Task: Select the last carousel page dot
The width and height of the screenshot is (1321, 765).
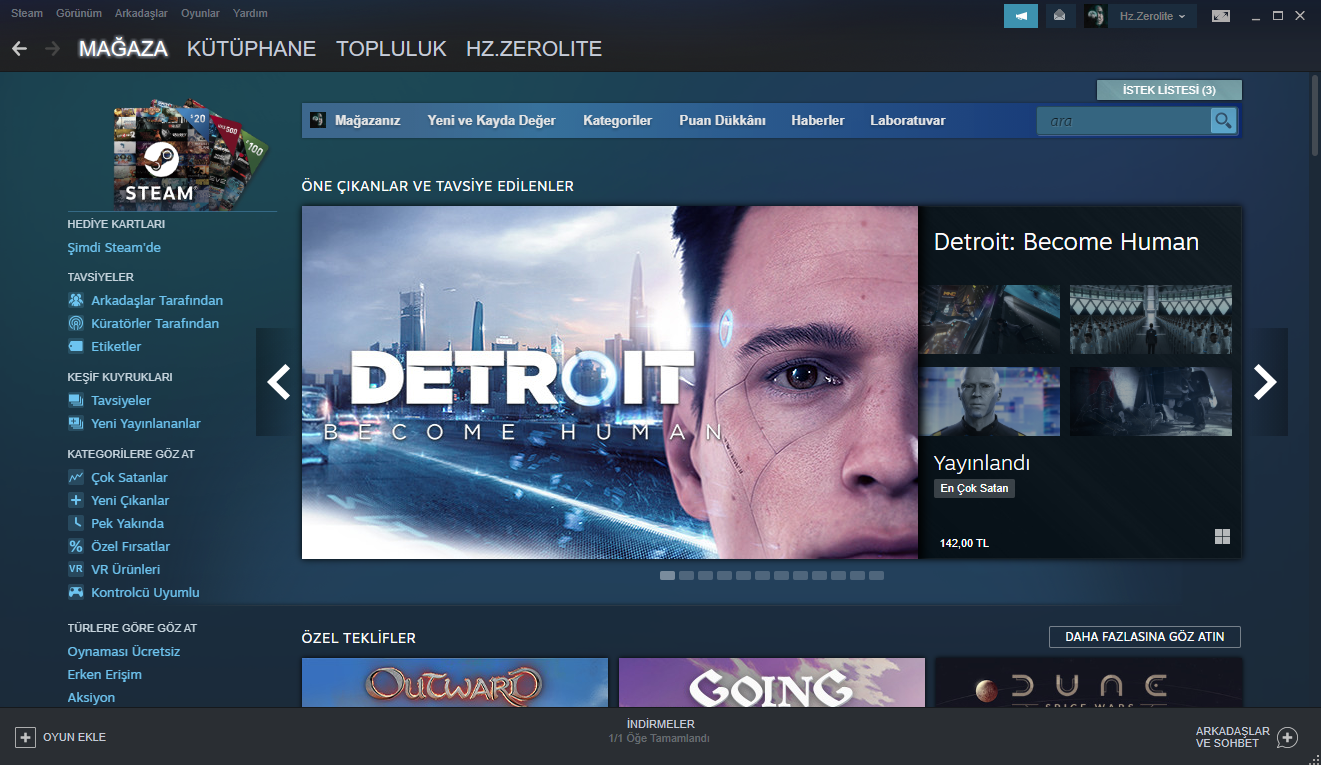Action: (x=876, y=576)
